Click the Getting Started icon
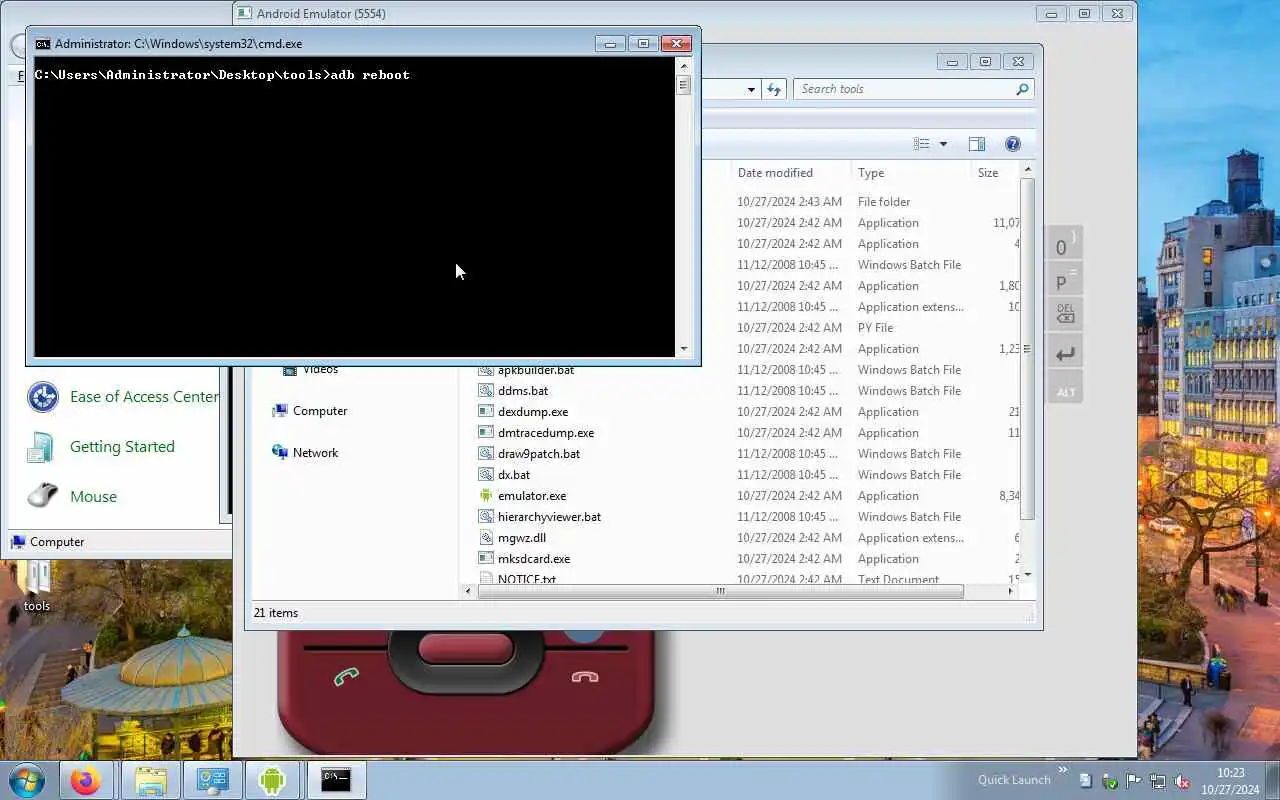 click(x=42, y=447)
